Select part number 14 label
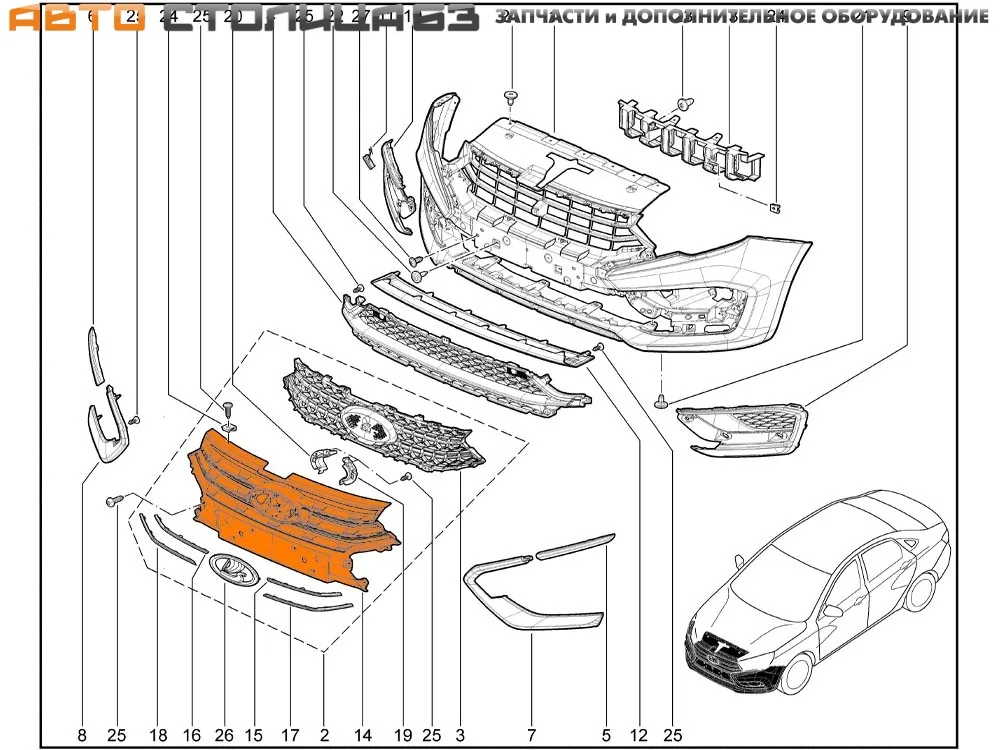Image resolution: width=1000 pixels, height=750 pixels. tap(363, 736)
